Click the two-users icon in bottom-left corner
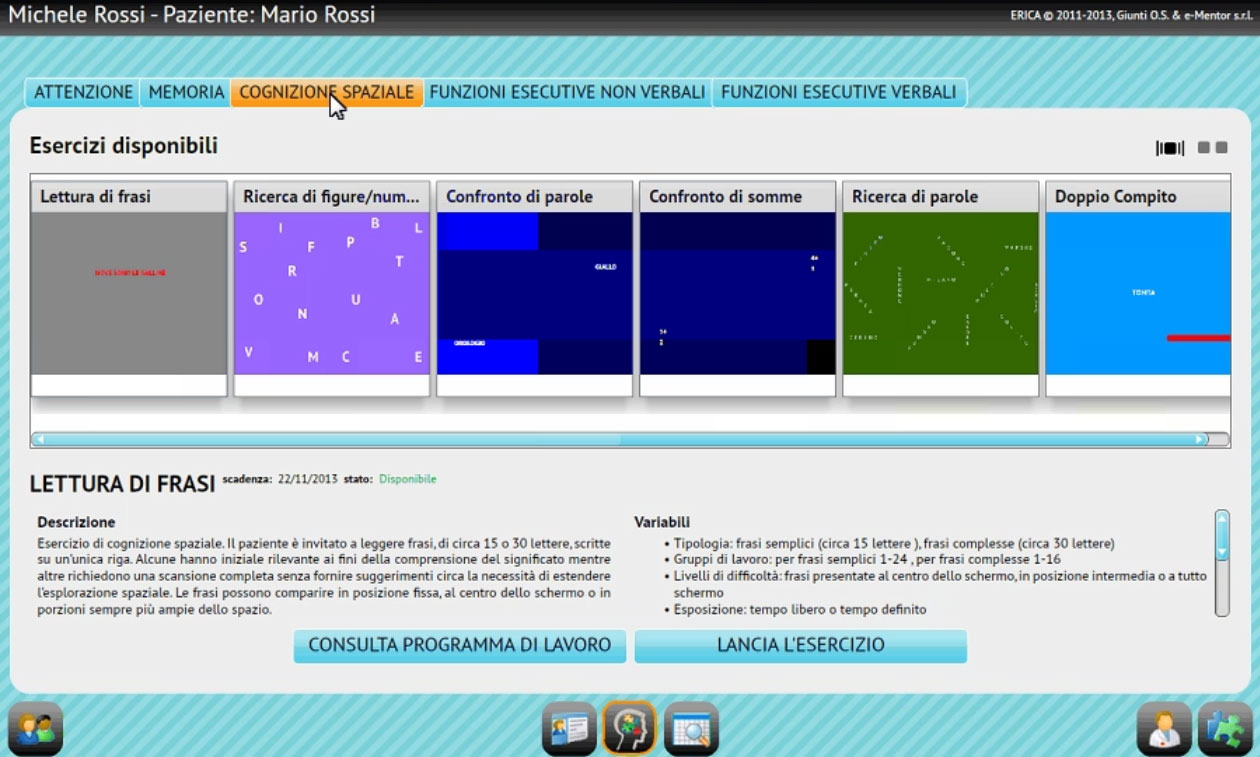1260x757 pixels. (x=36, y=728)
